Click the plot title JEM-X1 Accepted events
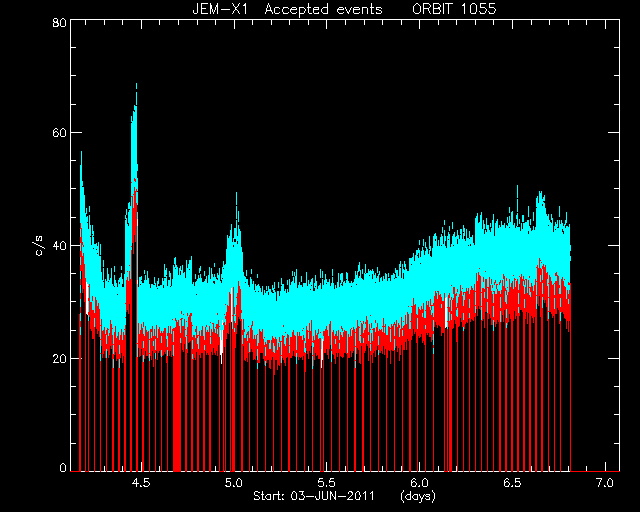The height and width of the screenshot is (512, 640). 287,9
